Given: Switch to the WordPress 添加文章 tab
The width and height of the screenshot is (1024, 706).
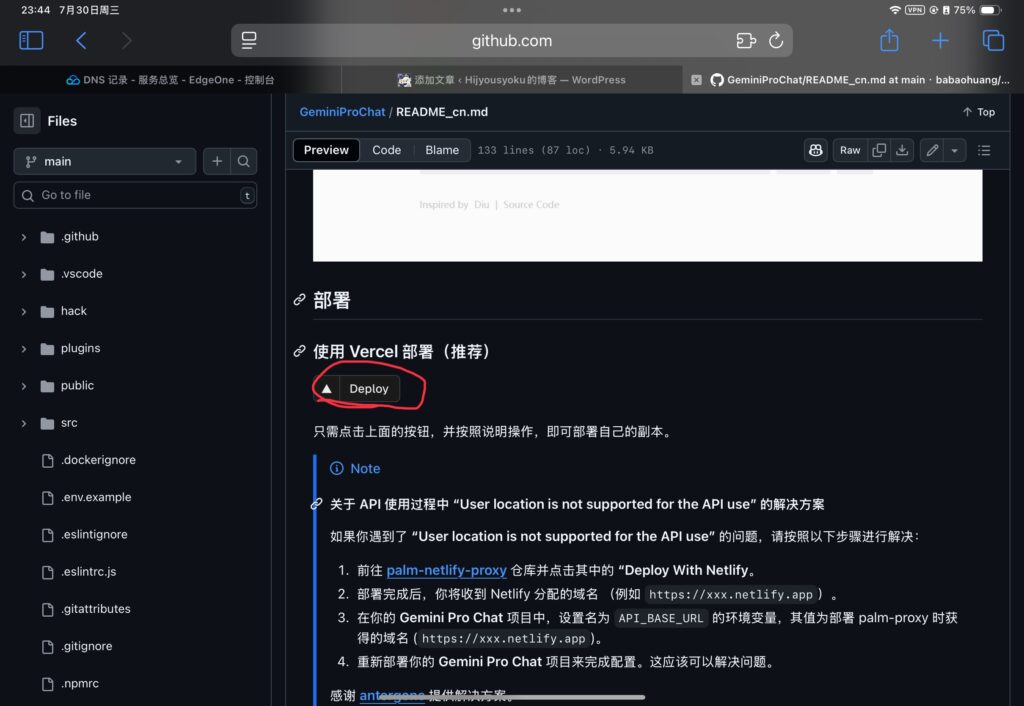Looking at the screenshot, I should (511, 80).
